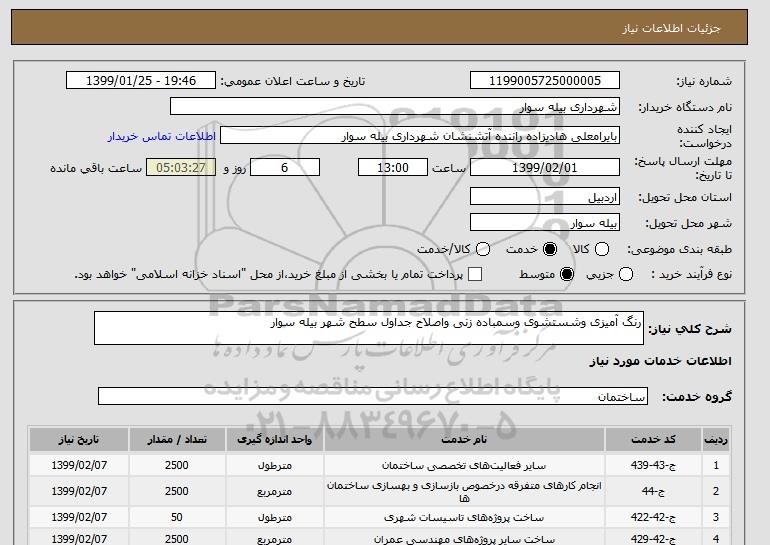Click the unit مترمربع in row 2

(x=275, y=491)
